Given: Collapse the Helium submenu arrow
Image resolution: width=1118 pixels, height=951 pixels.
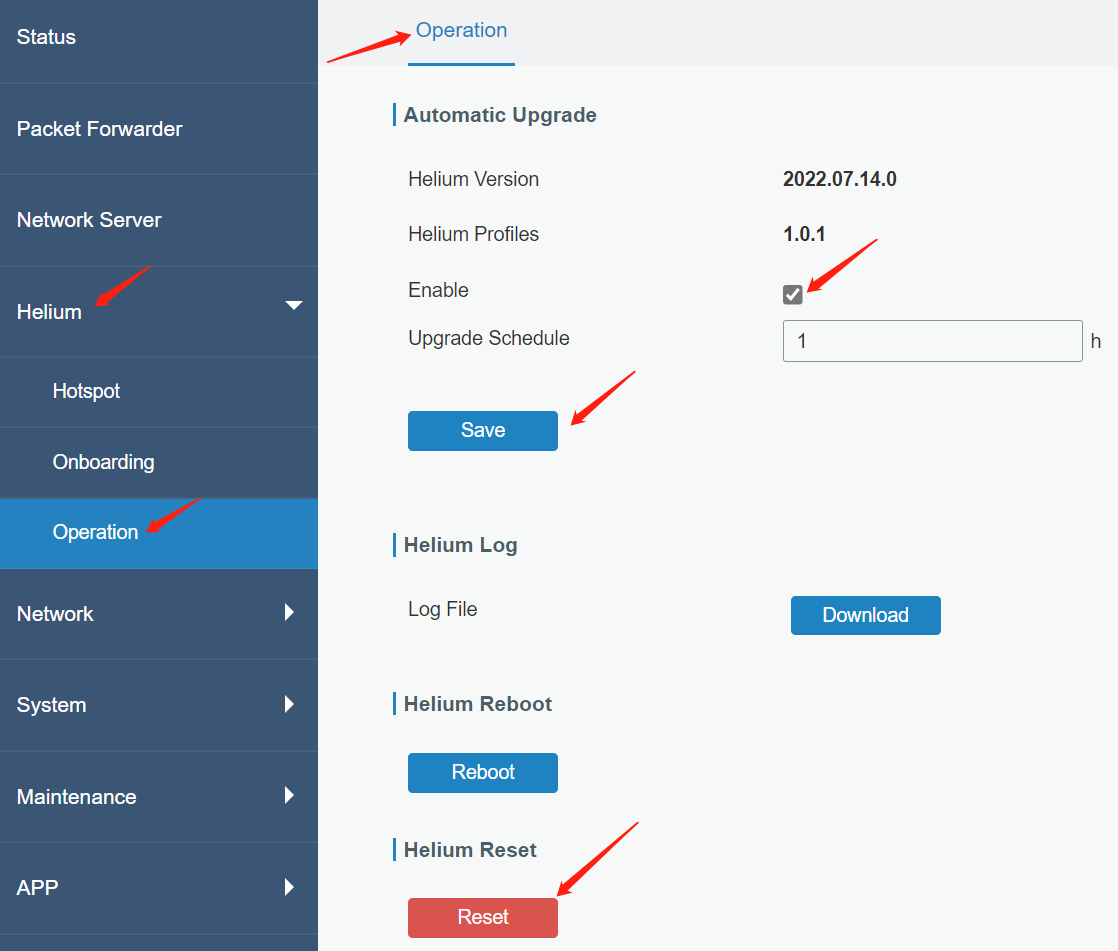Looking at the screenshot, I should coord(294,306).
